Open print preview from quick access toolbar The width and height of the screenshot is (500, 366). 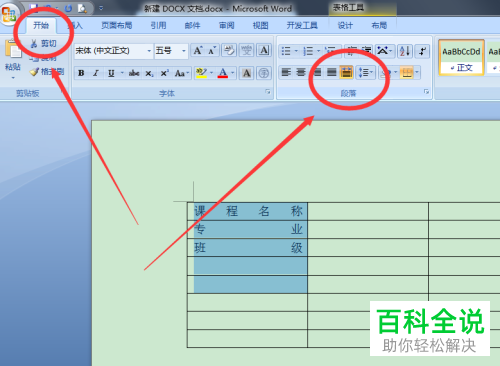82,8
